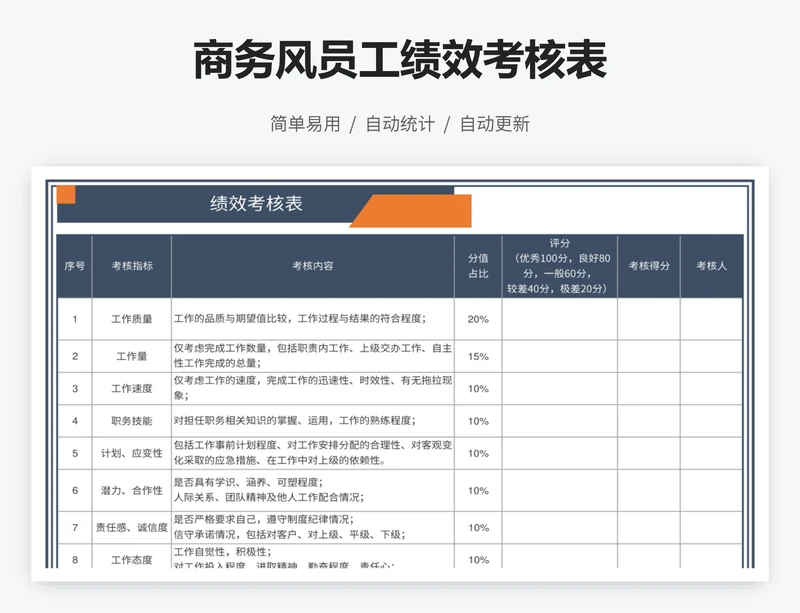Click the empty 评分 cell for 工作质量
800x613 pixels.
click(x=560, y=319)
